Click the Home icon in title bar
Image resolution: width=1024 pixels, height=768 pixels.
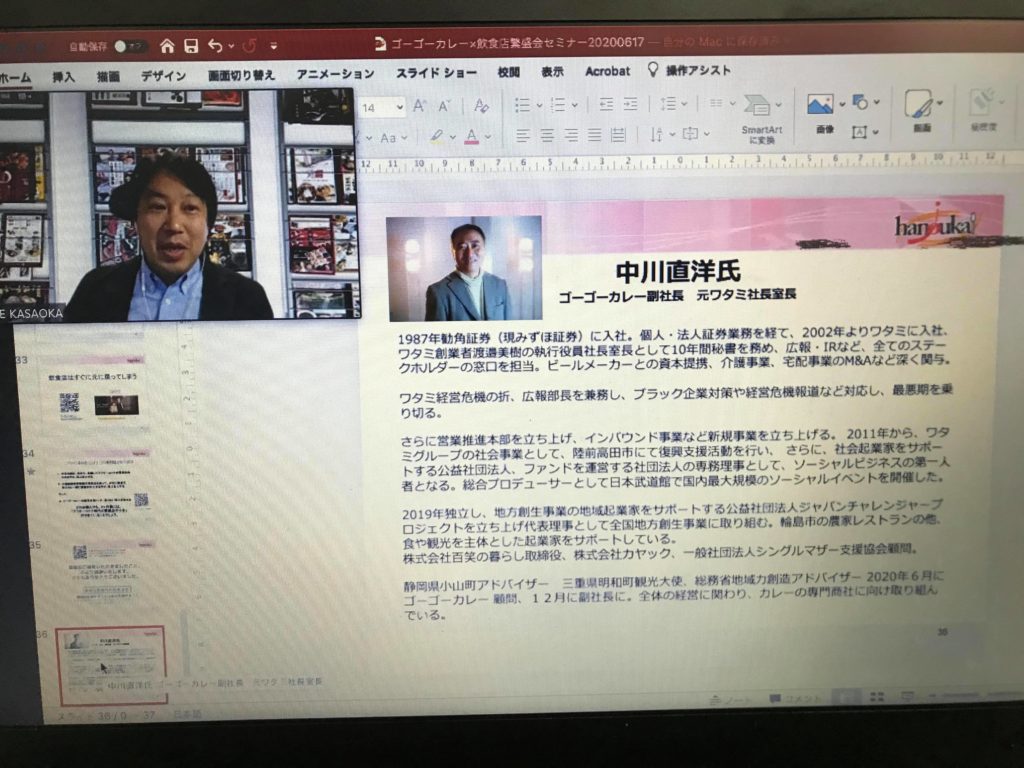pyautogui.click(x=167, y=45)
